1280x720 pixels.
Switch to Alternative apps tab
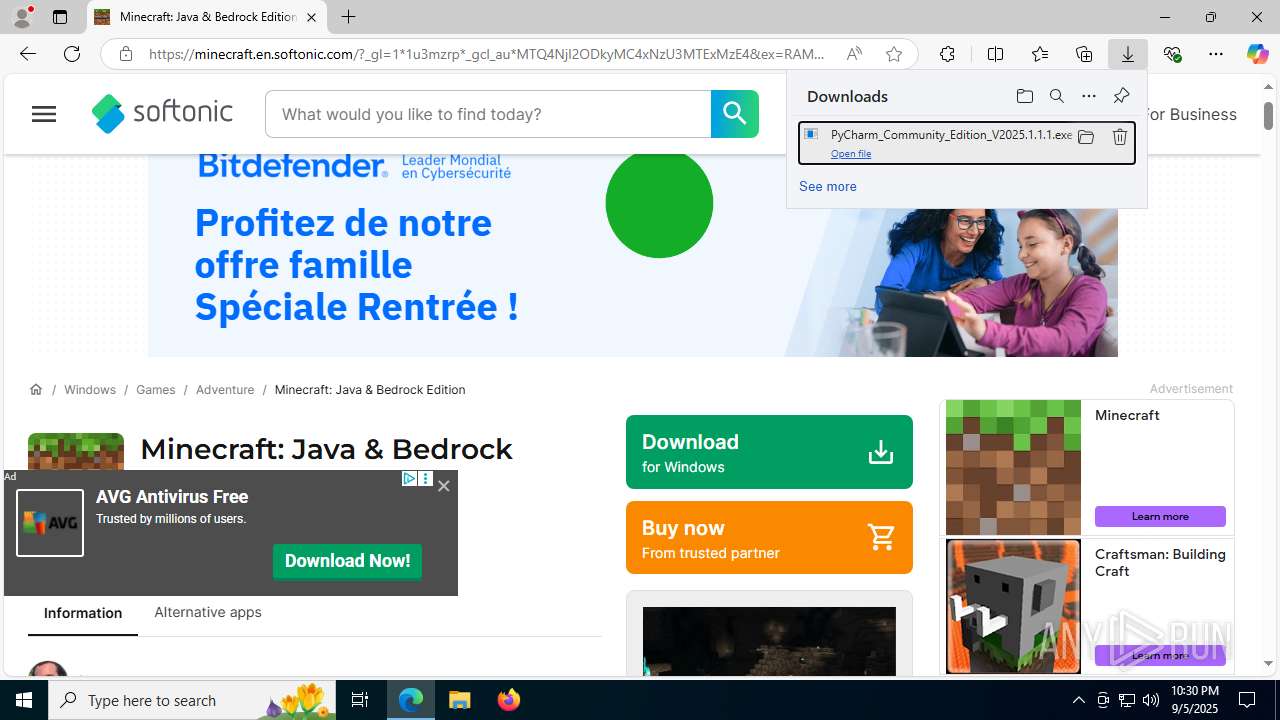(x=208, y=612)
